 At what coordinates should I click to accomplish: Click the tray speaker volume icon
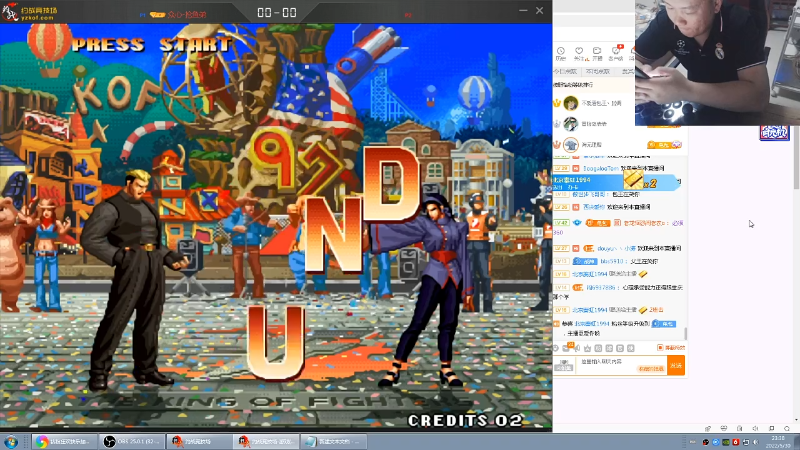(756, 442)
